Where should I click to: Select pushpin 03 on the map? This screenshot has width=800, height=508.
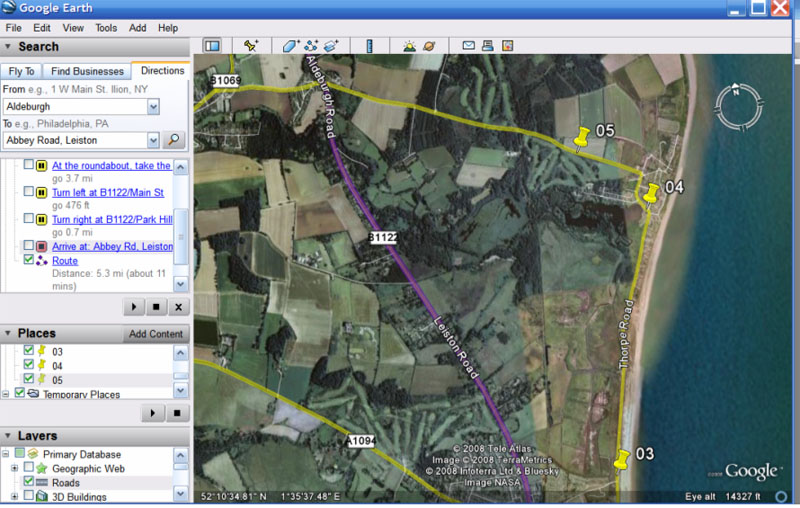tap(621, 462)
